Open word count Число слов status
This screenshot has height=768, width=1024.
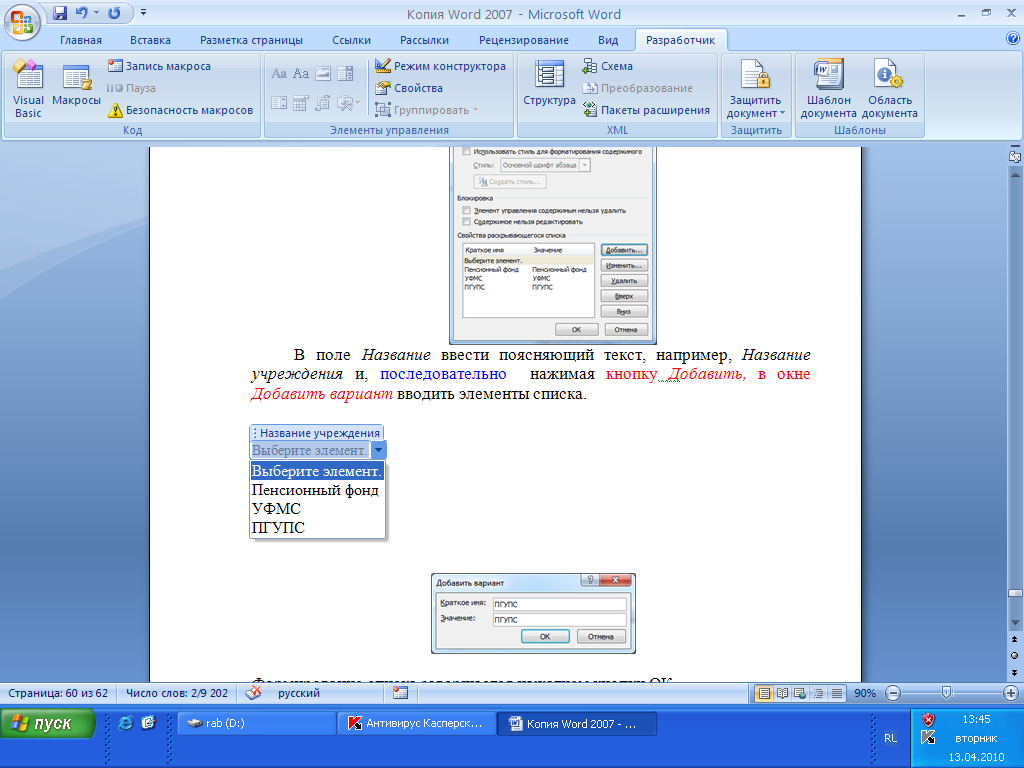pyautogui.click(x=177, y=694)
